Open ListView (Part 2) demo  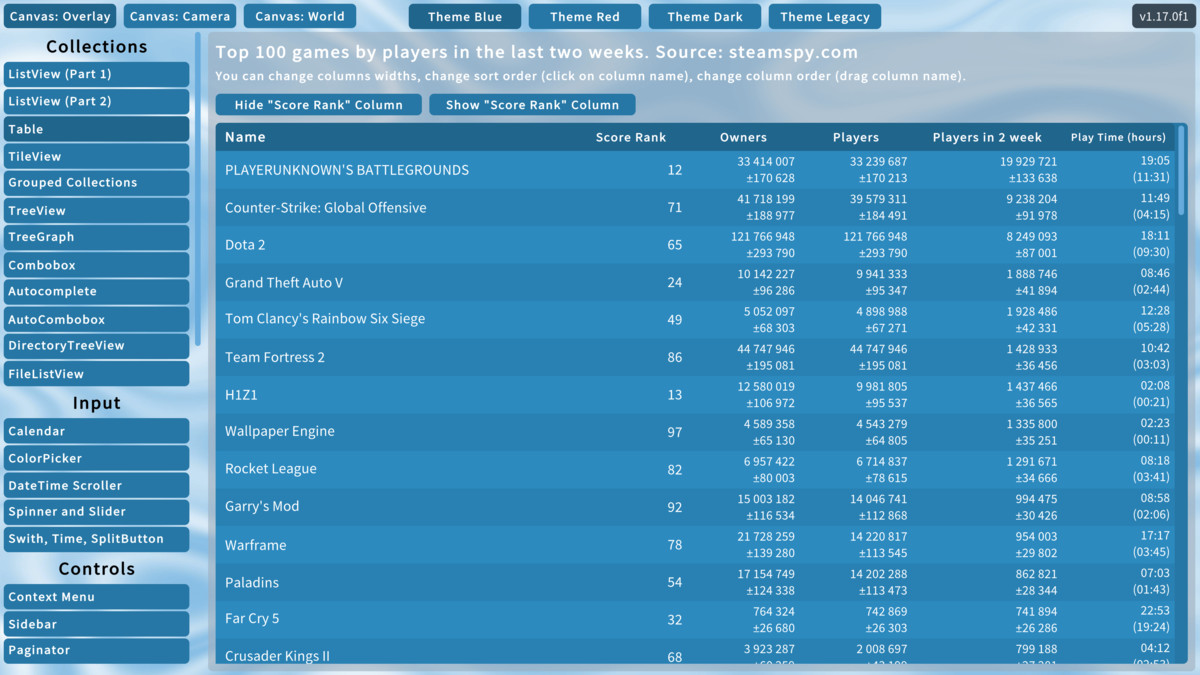[x=96, y=101]
